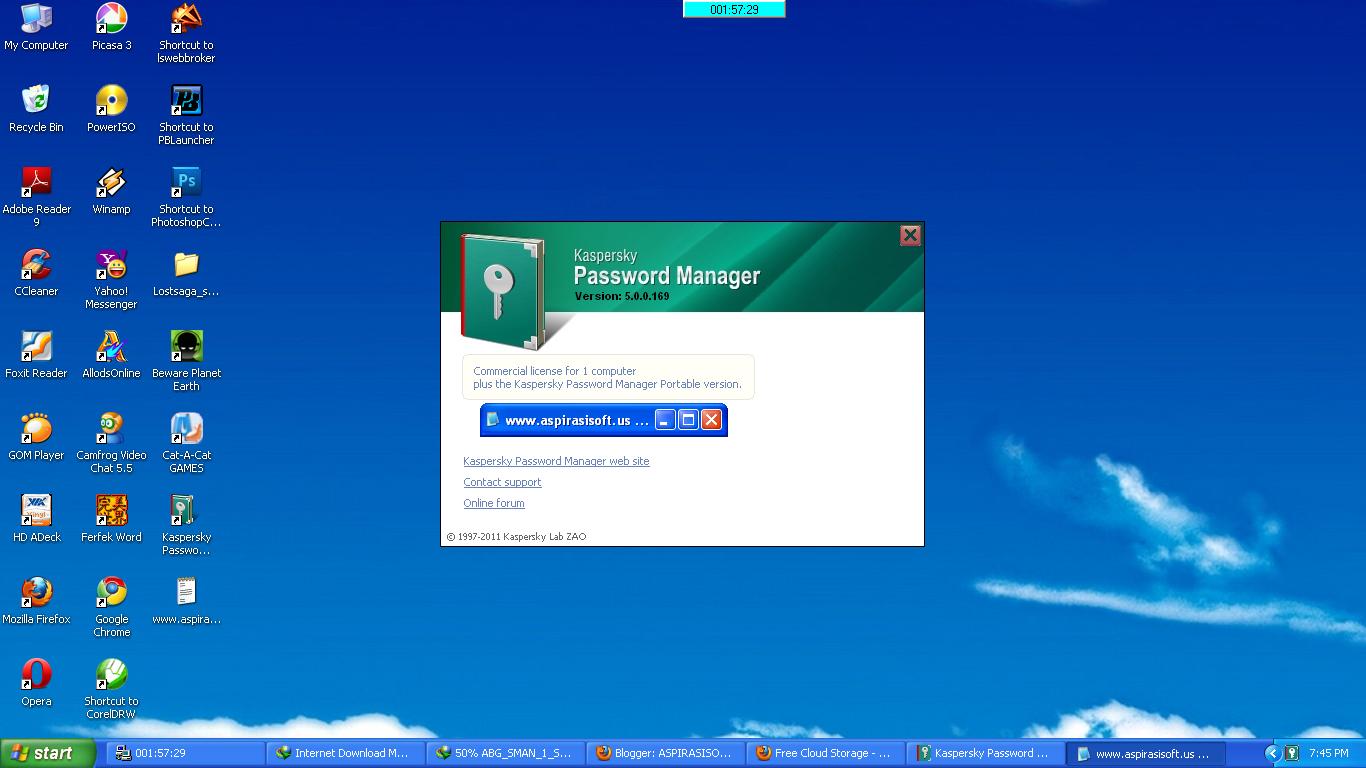Viewport: 1366px width, 768px height.
Task: Click the cyan 001:57:29 timer widget
Action: click(734, 9)
